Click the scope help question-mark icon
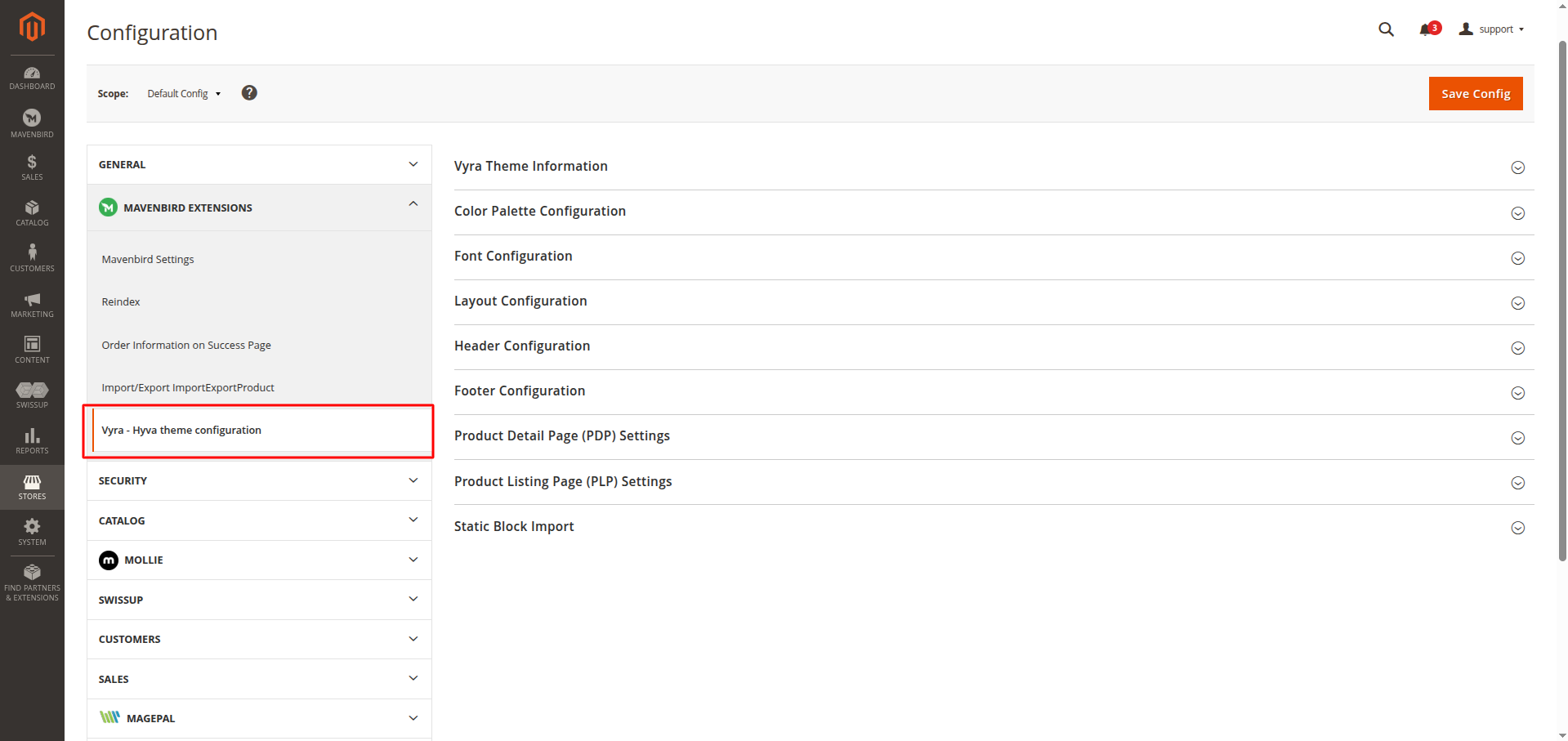 (249, 93)
